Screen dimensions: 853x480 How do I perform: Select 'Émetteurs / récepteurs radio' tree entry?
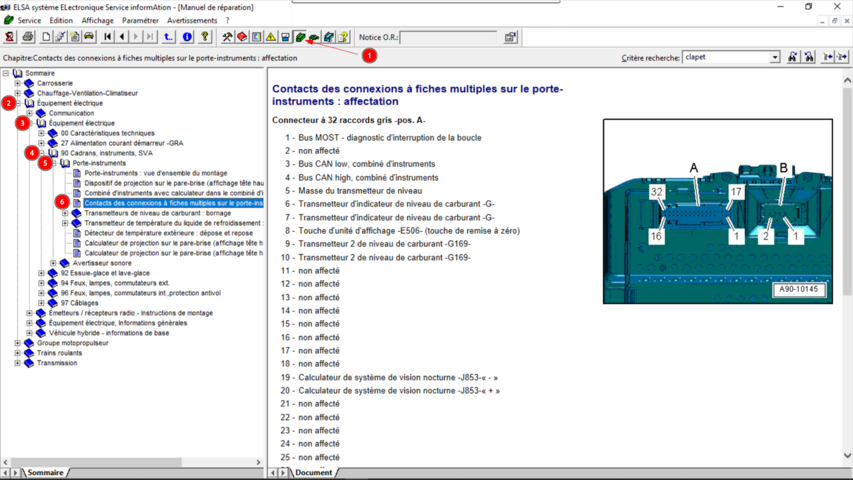[x=131, y=313]
